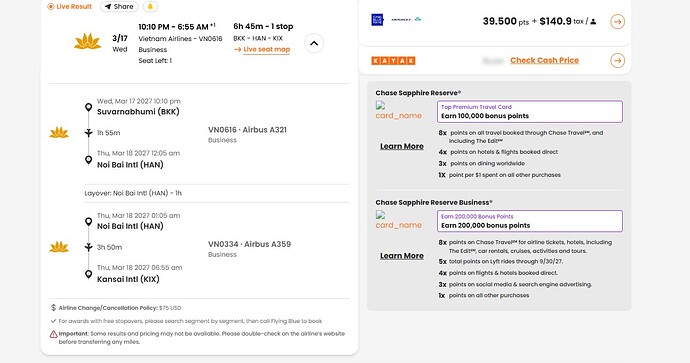Click the Vietnam Airlines lotus logo at top
This screenshot has width=690, height=363.
[87, 42]
